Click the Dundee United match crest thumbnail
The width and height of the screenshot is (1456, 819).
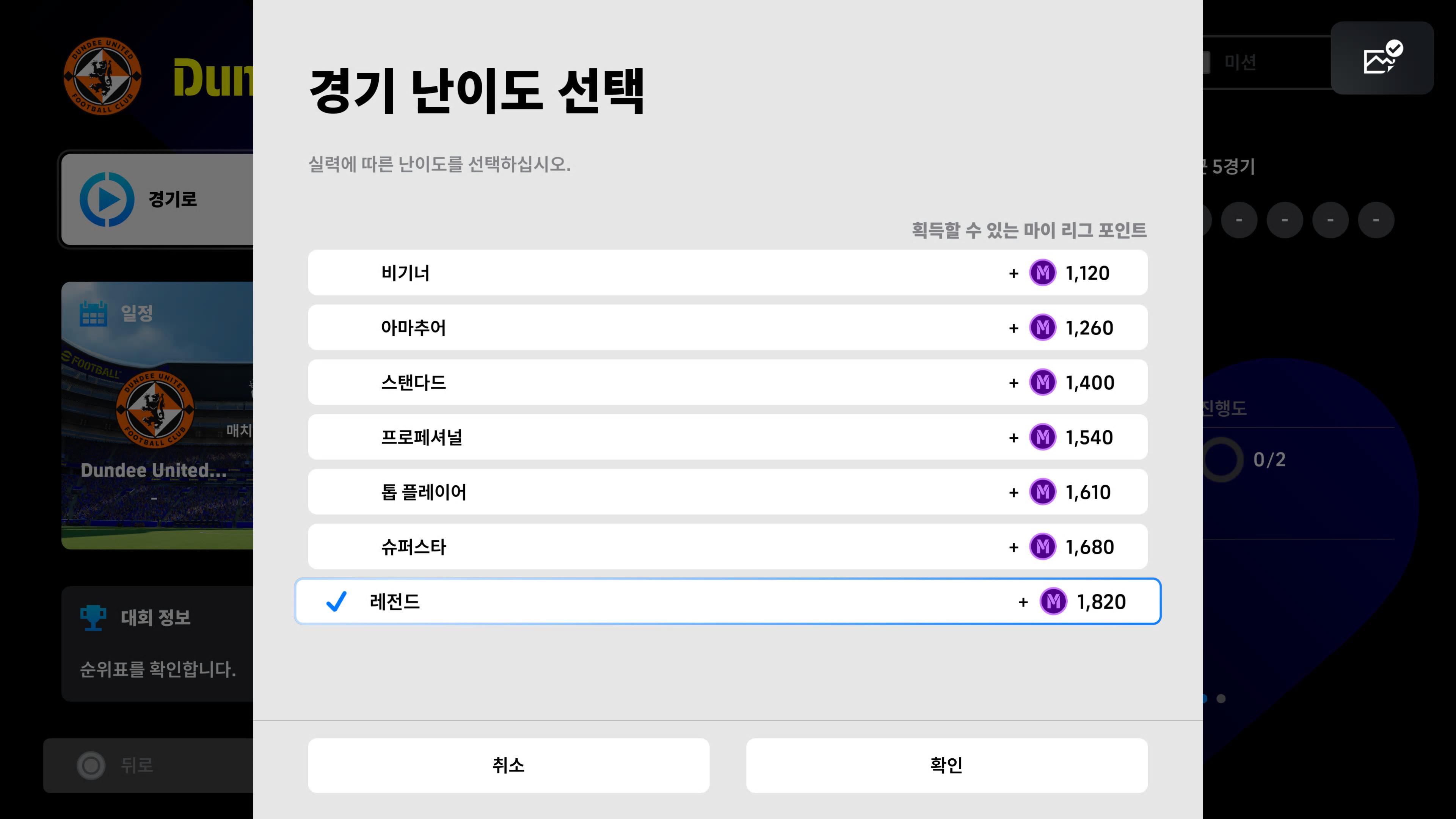click(154, 409)
